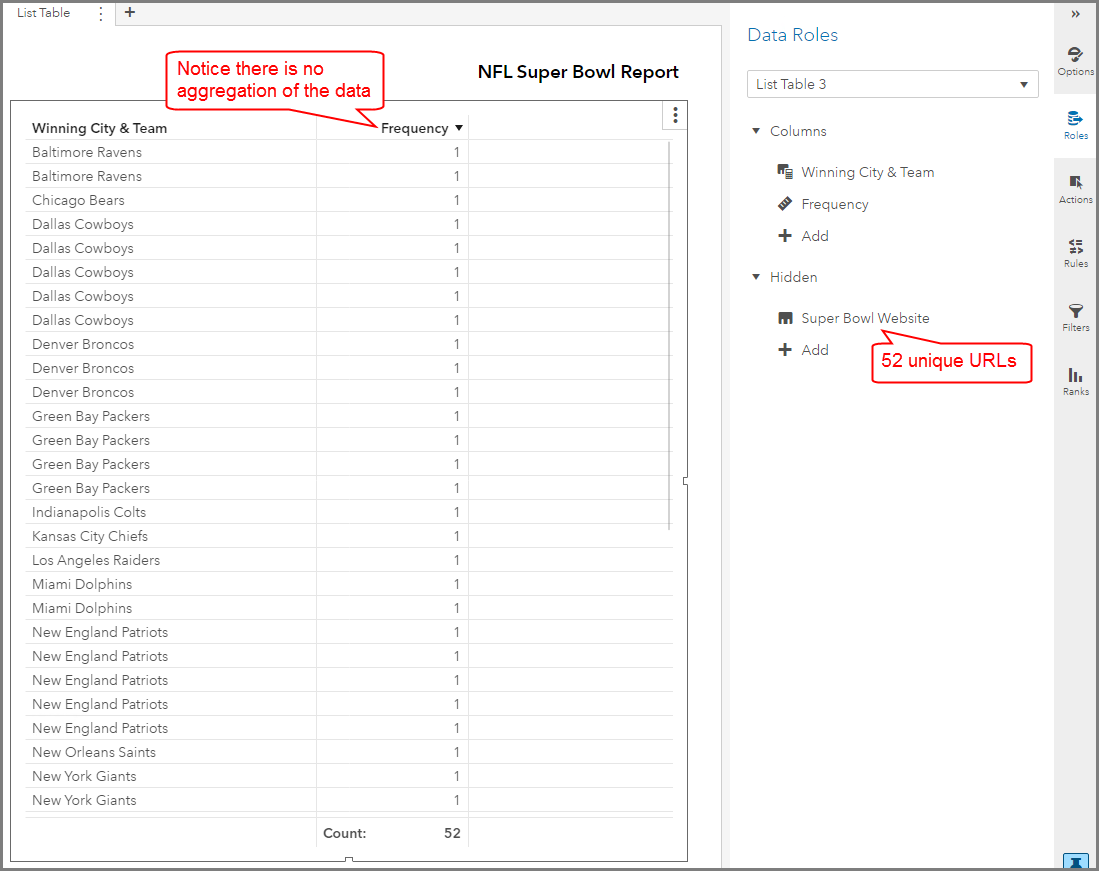Click the plus icon under Hidden
Image resolution: width=1099 pixels, height=871 pixels.
tap(785, 350)
